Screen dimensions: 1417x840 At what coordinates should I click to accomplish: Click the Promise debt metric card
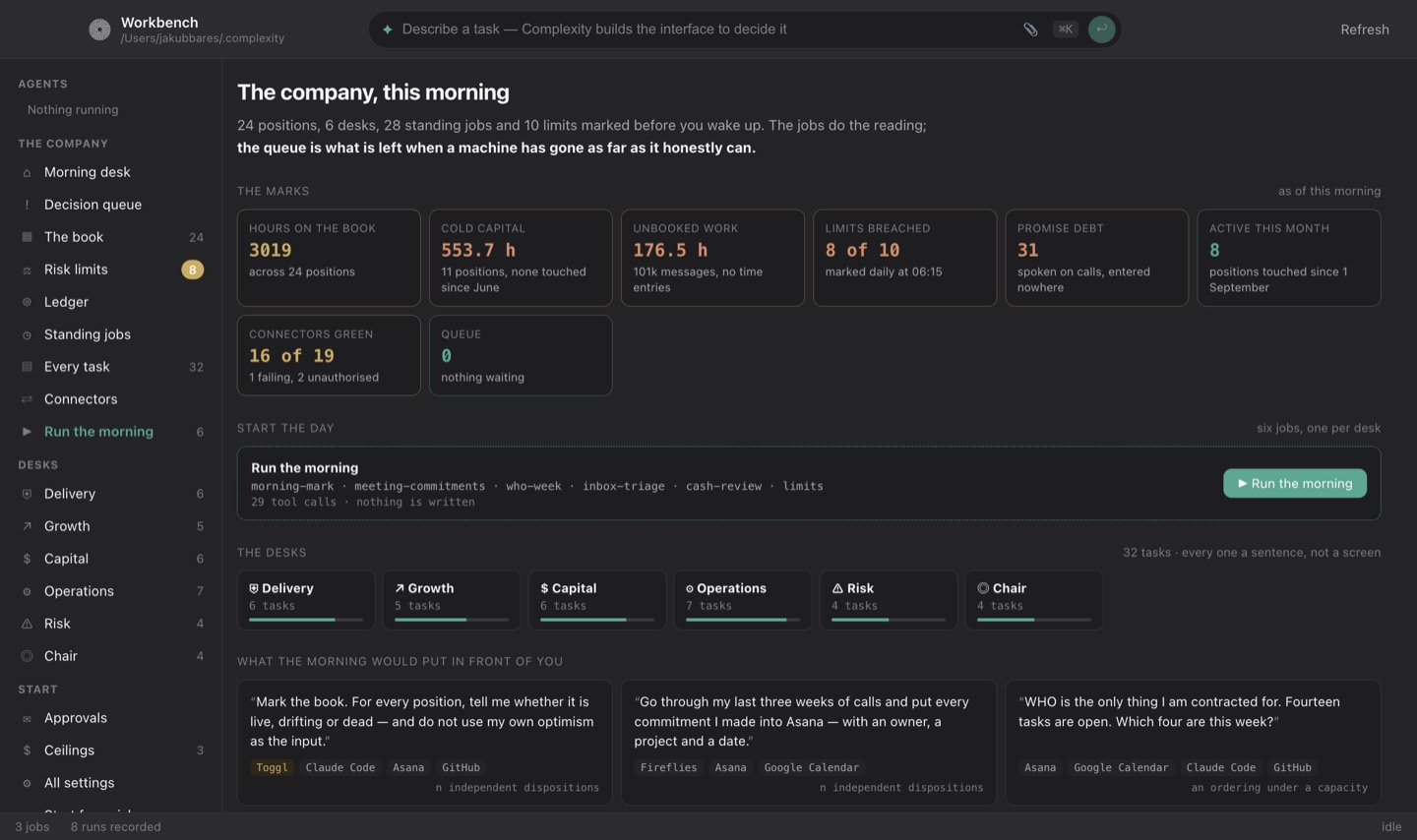click(1097, 258)
